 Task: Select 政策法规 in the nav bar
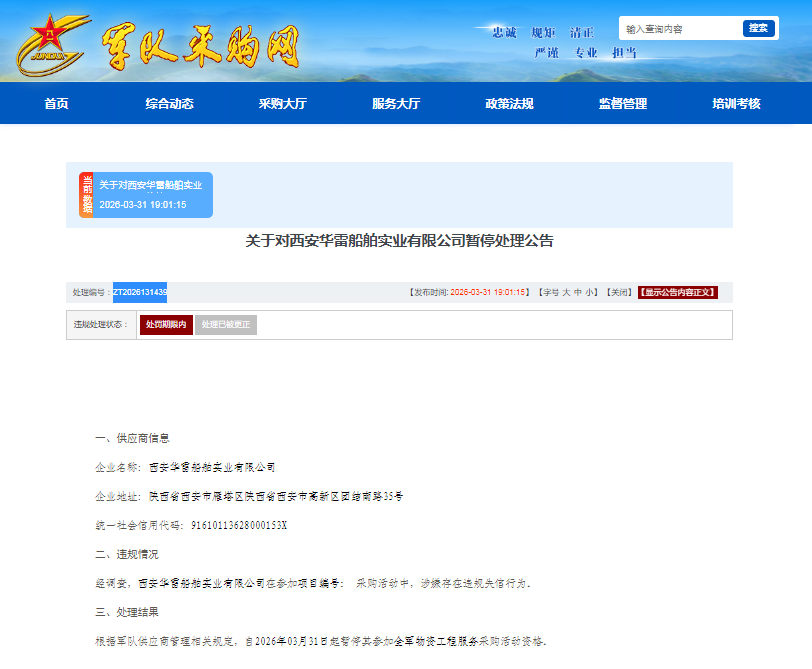[x=509, y=104]
